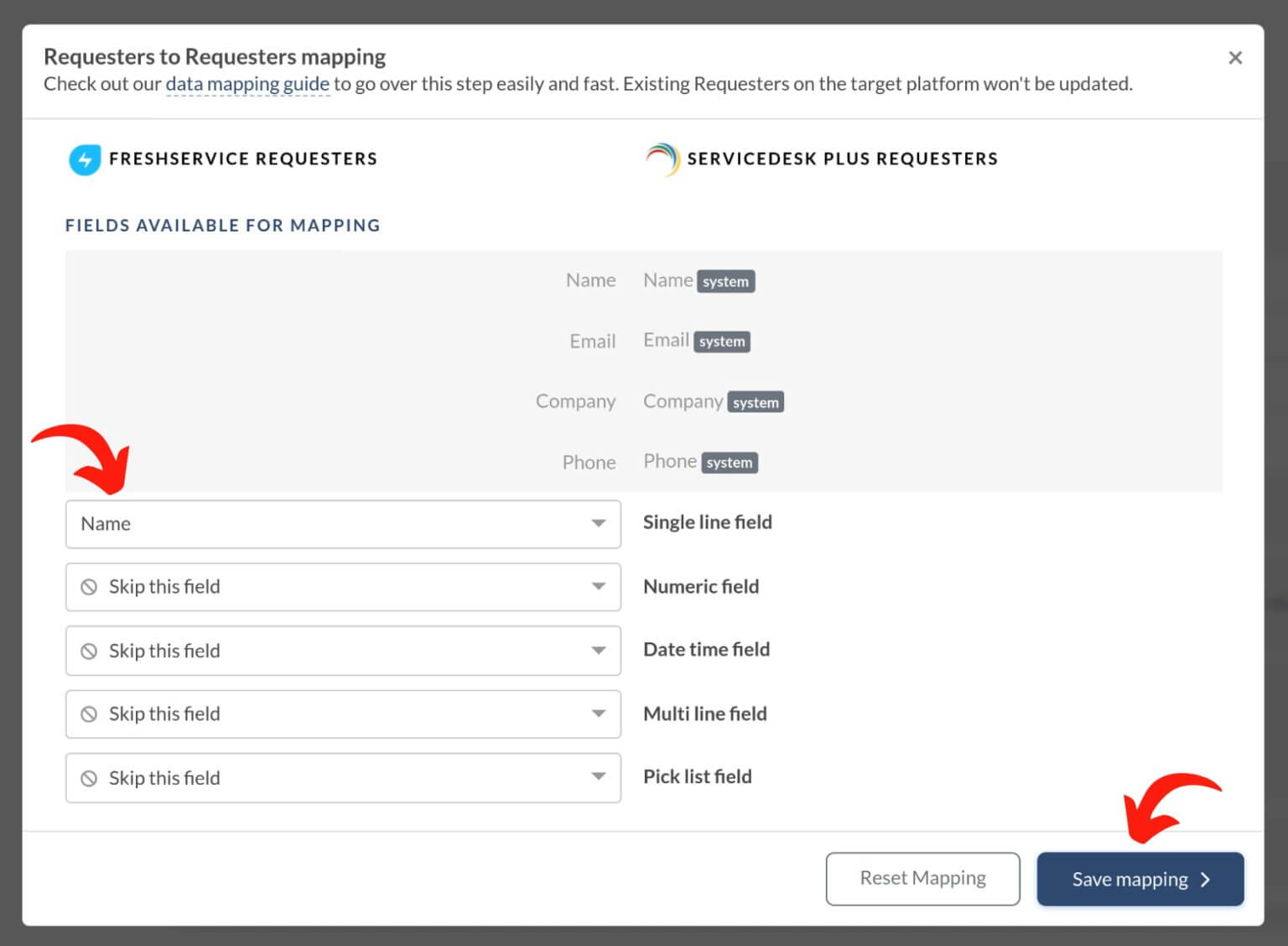Click the system badge next to Email field
1288x946 pixels.
tap(722, 341)
